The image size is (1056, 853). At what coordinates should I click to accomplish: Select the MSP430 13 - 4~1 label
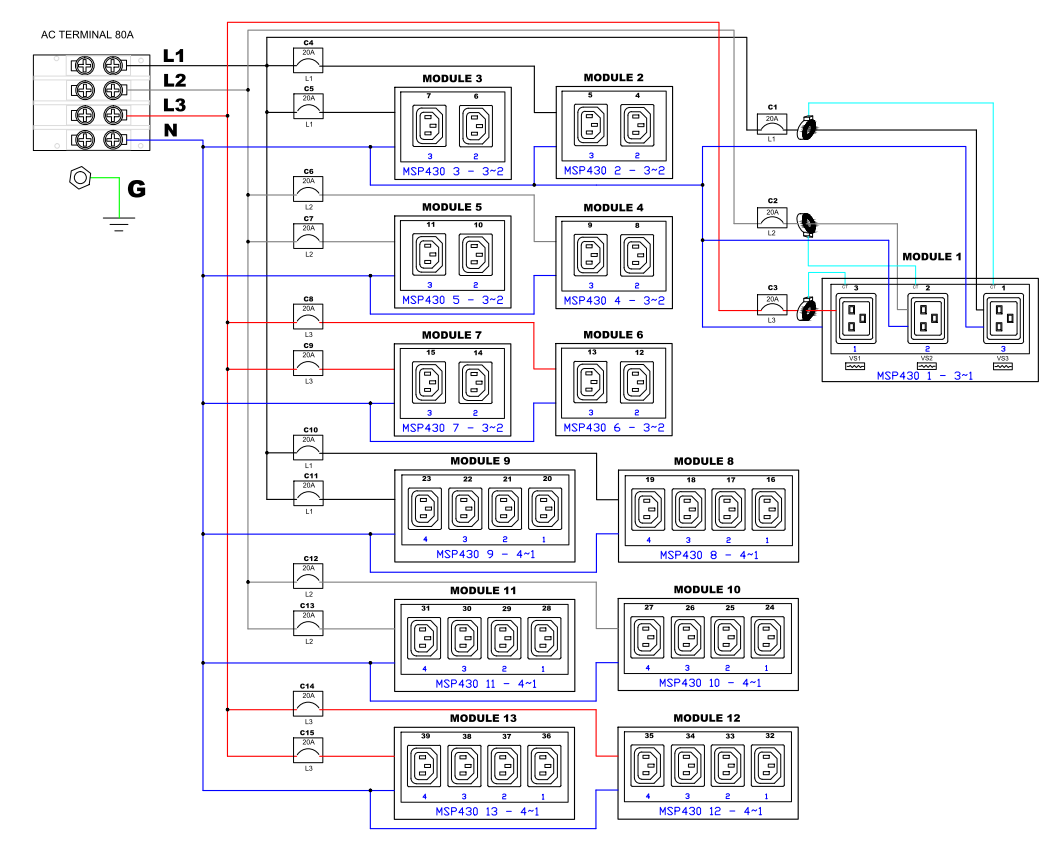(487, 811)
